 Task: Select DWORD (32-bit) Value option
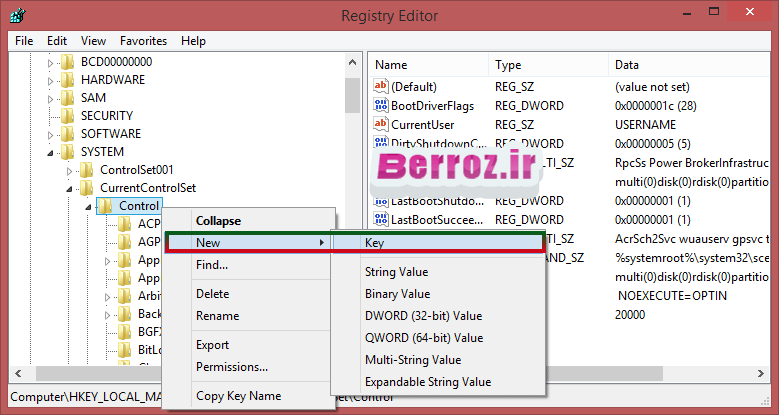pos(423,316)
